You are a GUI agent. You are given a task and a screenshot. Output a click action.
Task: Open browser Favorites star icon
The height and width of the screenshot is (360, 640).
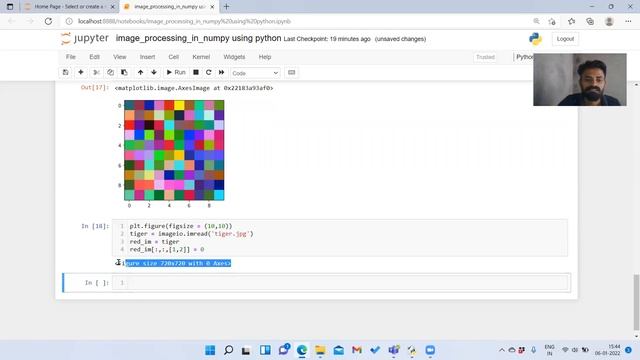click(x=571, y=21)
